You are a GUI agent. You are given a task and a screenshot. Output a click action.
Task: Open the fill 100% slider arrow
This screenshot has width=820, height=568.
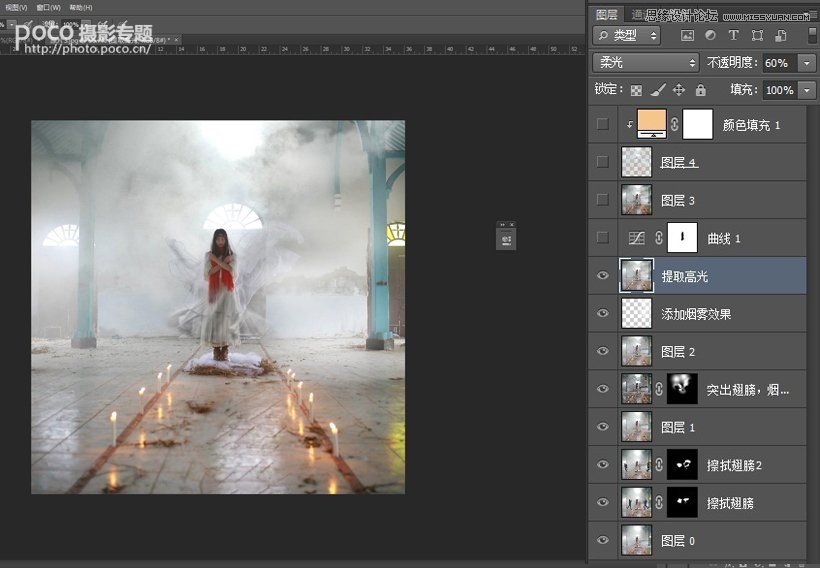point(807,90)
